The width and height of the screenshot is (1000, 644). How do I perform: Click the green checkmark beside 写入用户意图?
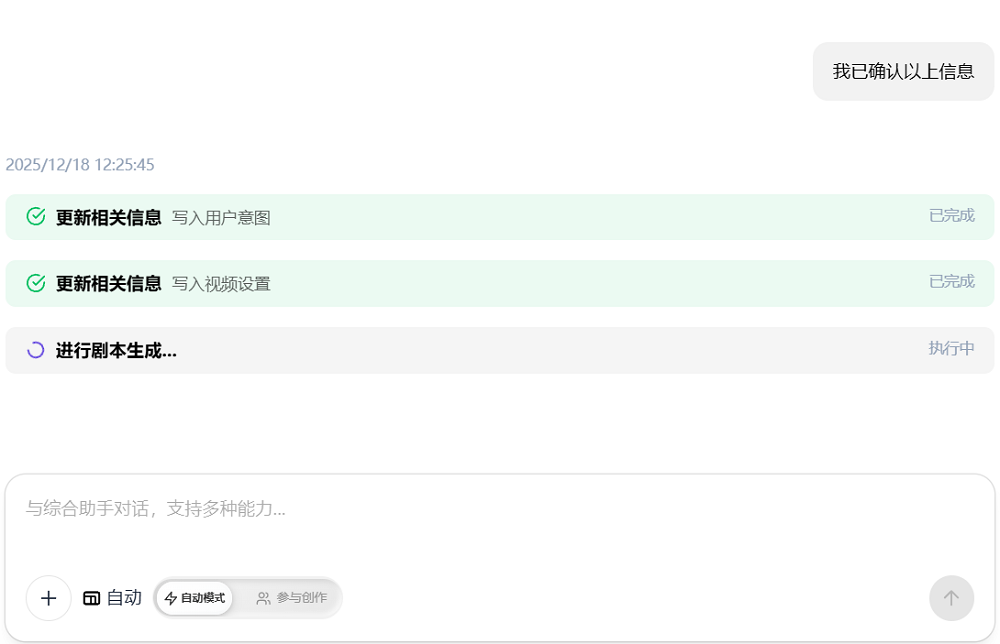[x=36, y=217]
